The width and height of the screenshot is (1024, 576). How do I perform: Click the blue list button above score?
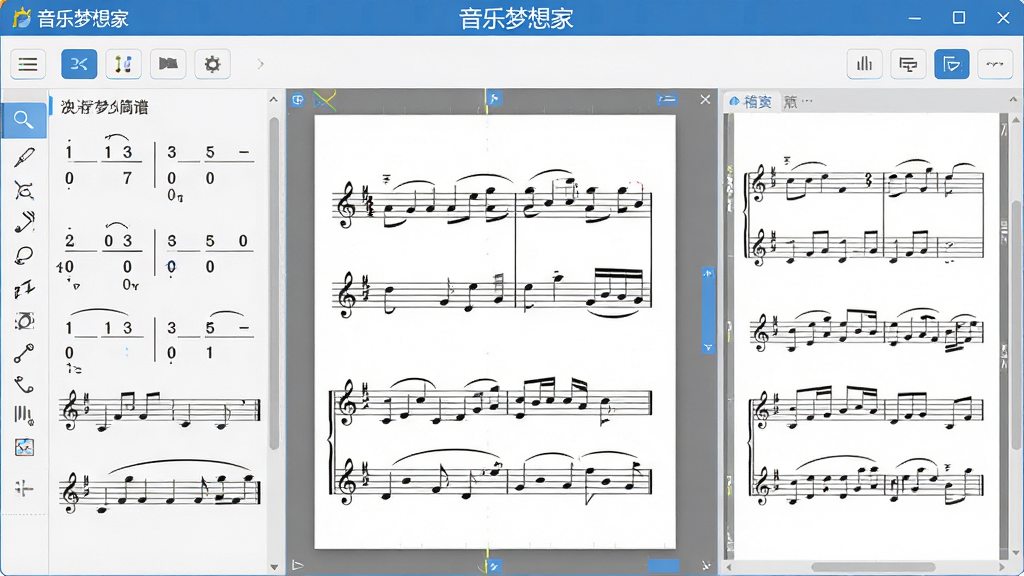tap(667, 99)
